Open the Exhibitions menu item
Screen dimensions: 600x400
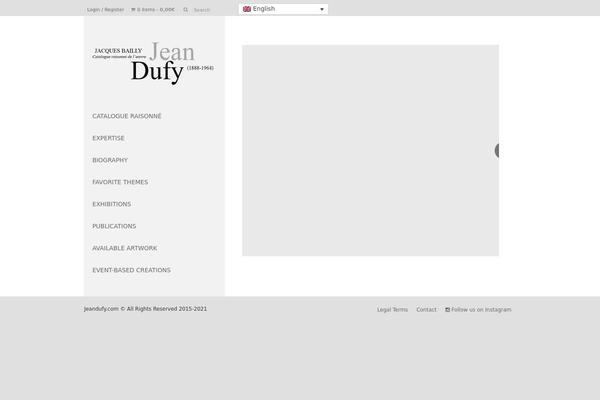112,204
